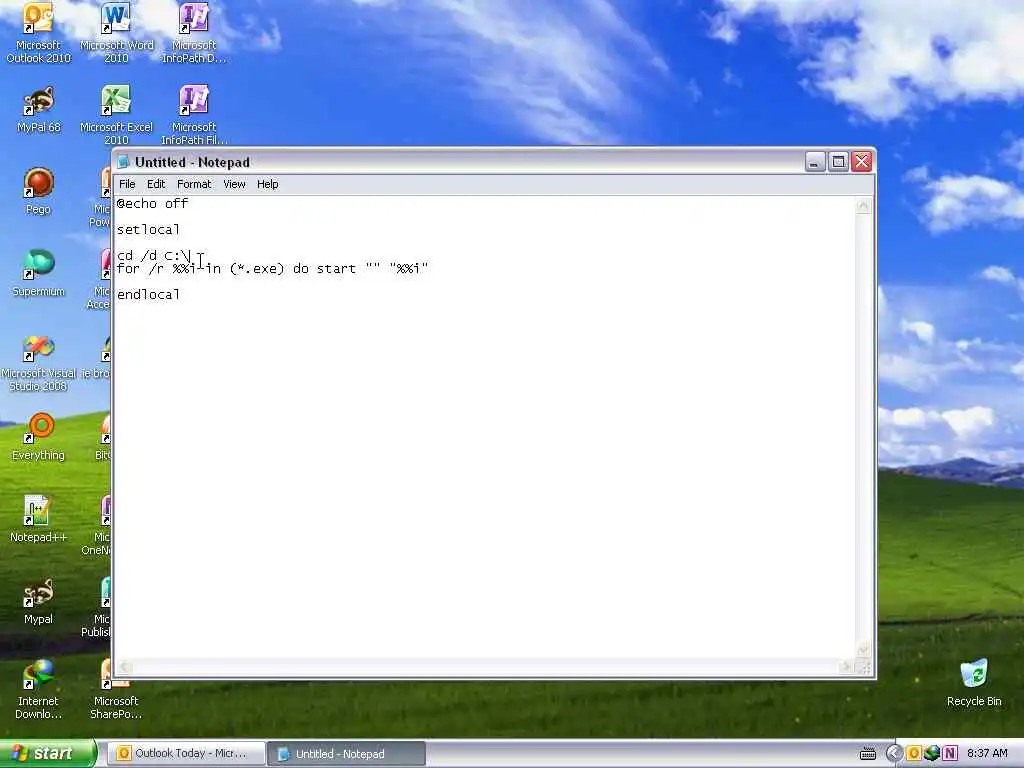
Task: Open the Format menu in Notepad
Action: [x=194, y=184]
